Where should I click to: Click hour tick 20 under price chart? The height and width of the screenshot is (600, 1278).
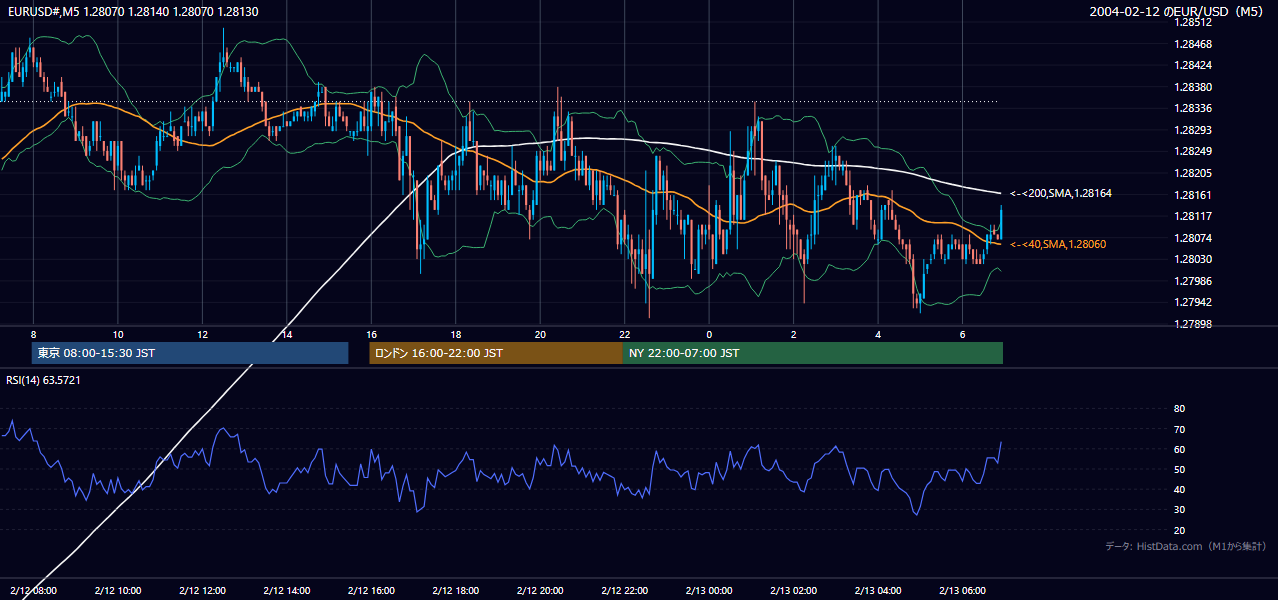(541, 334)
